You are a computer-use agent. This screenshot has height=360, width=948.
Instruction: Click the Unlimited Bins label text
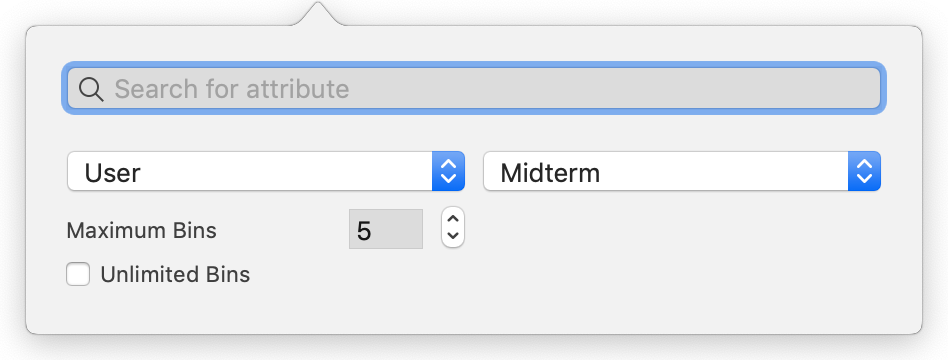(175, 275)
